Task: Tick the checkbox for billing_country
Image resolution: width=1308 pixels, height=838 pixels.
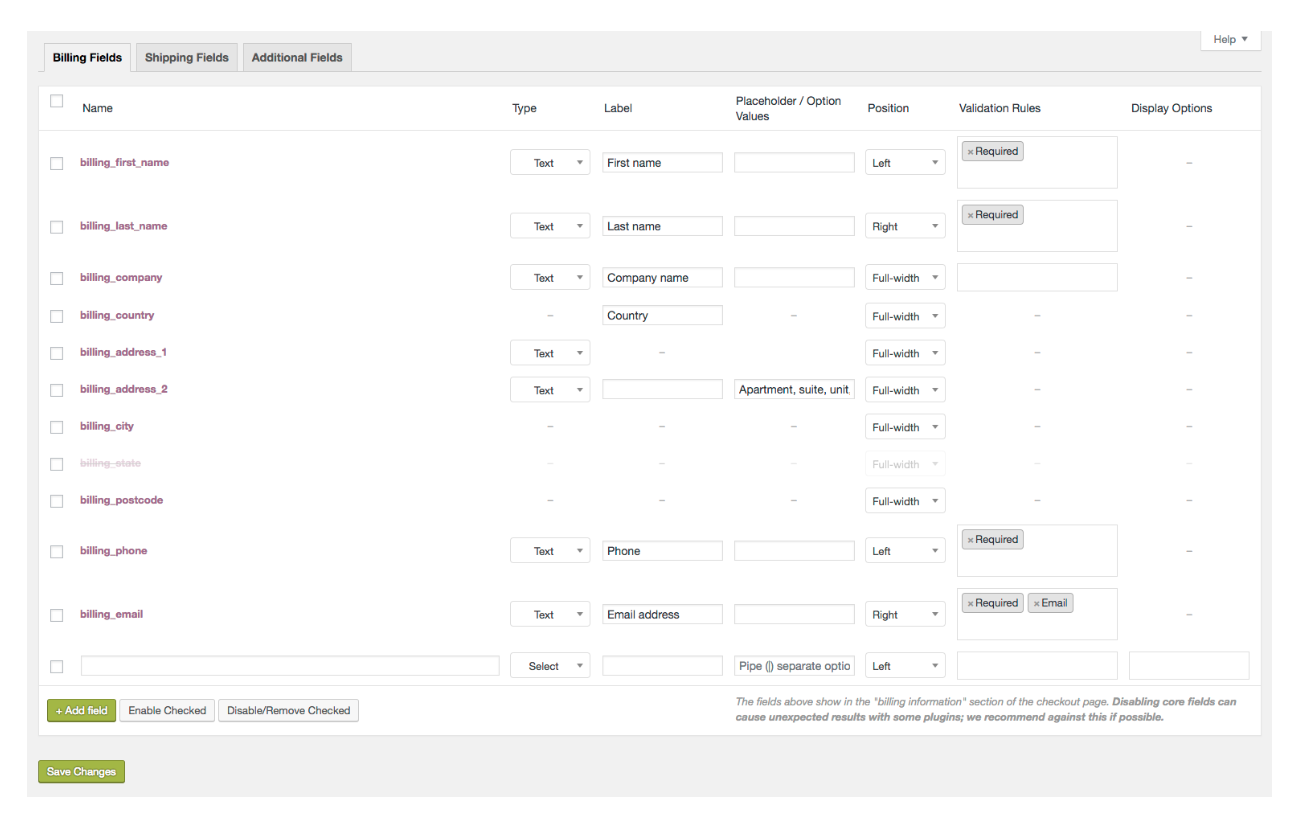Action: 56,316
